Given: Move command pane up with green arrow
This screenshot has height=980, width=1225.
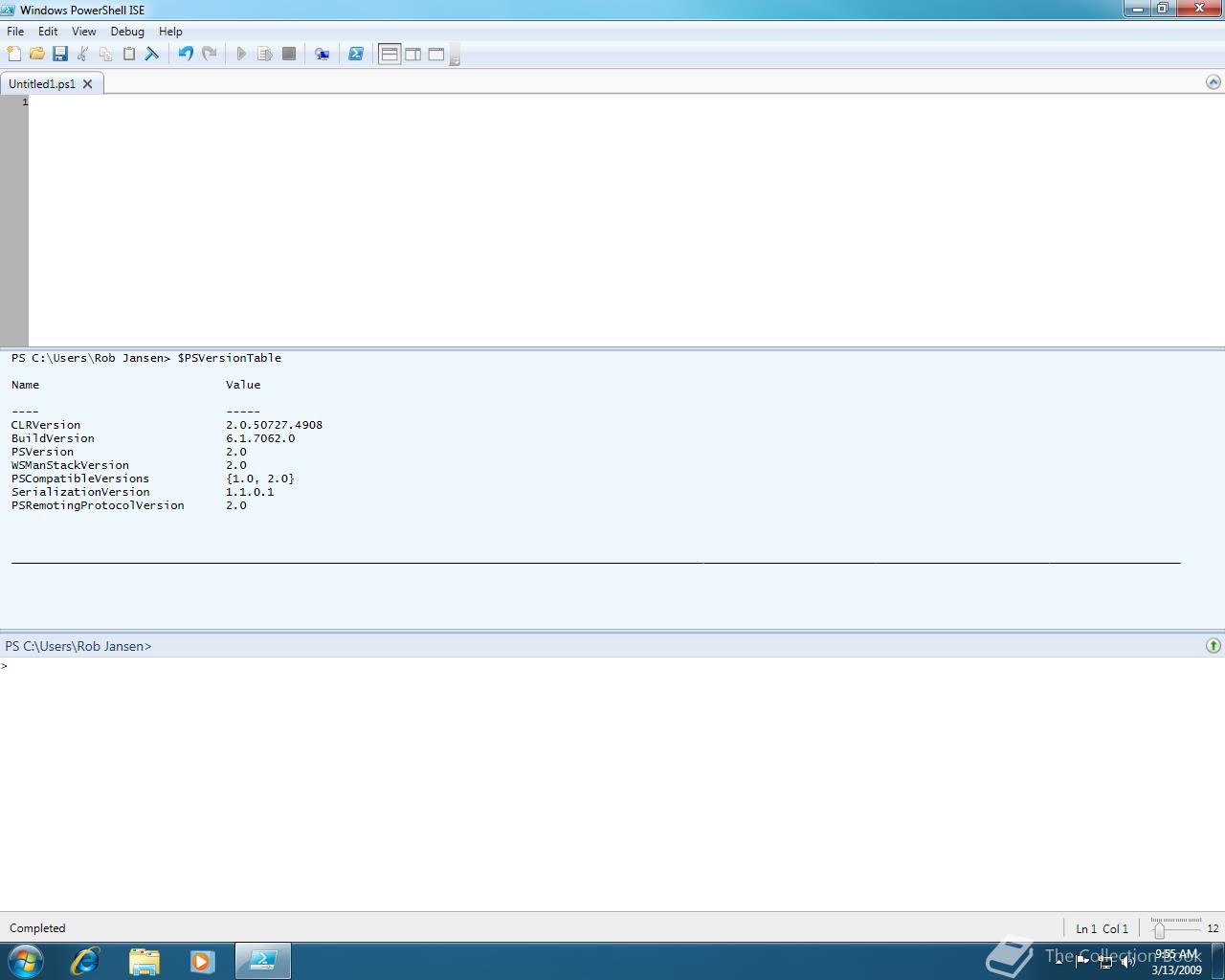Looking at the screenshot, I should click(1214, 646).
